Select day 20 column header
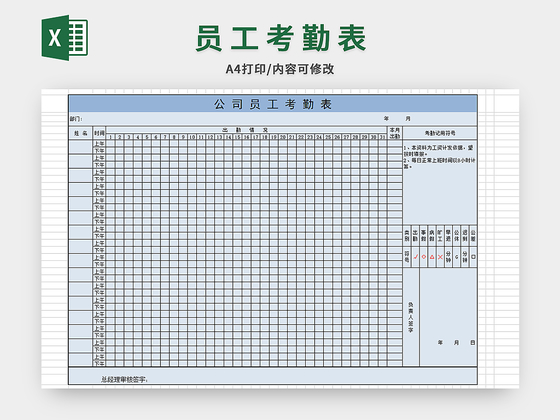The image size is (560, 420). pyautogui.click(x=283, y=137)
